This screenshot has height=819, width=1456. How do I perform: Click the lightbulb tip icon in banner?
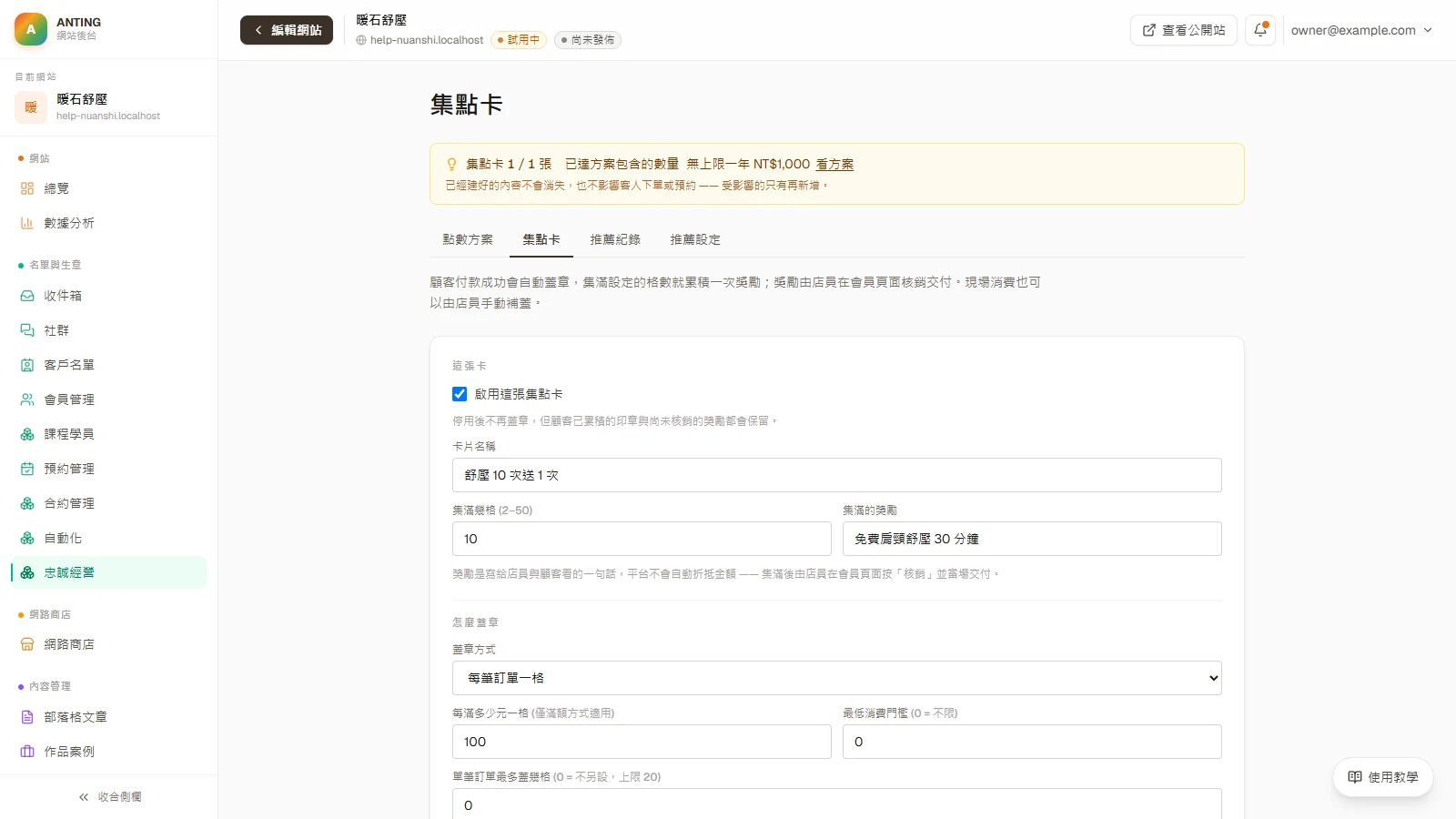tap(451, 164)
